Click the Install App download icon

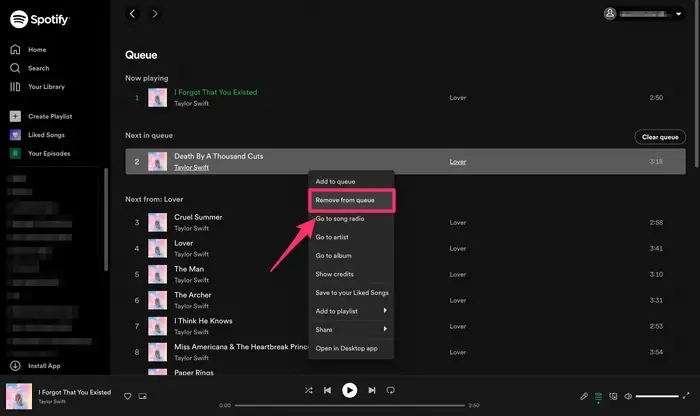coord(15,366)
